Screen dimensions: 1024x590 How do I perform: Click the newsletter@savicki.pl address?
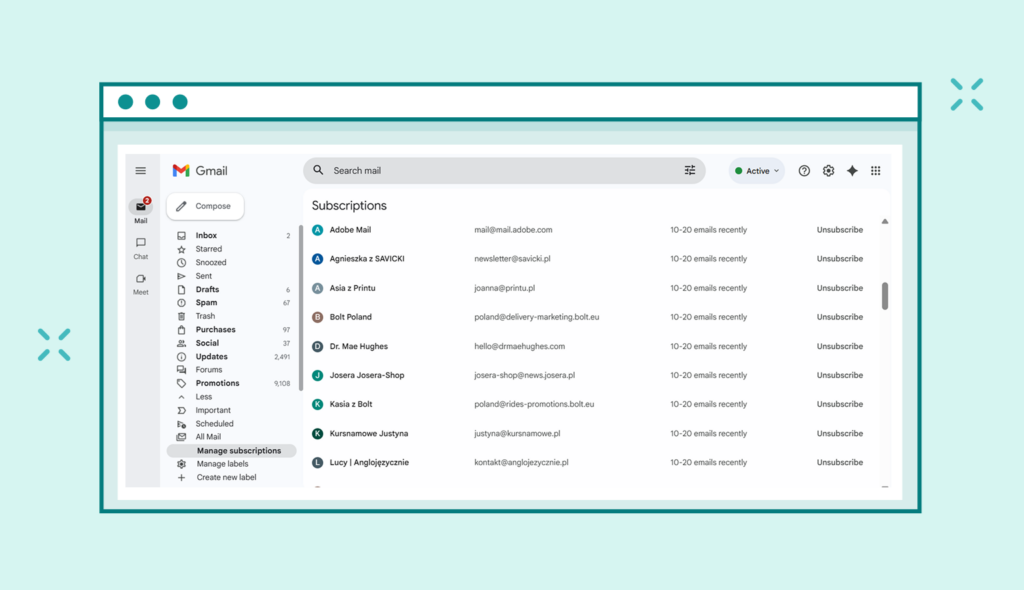[512, 259]
